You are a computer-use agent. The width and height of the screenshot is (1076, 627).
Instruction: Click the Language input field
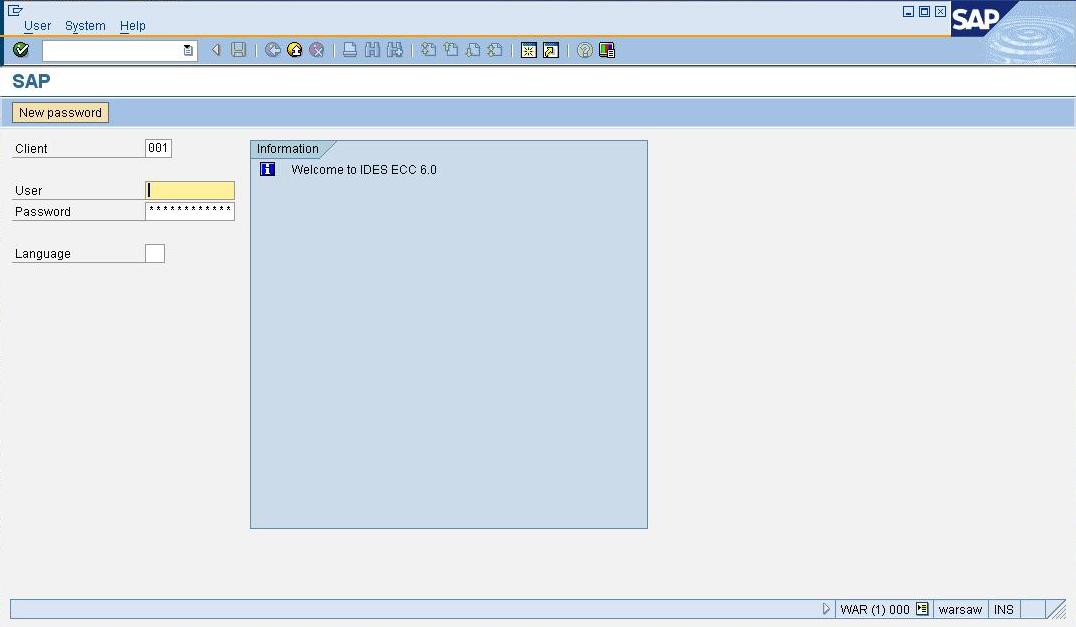(x=155, y=254)
